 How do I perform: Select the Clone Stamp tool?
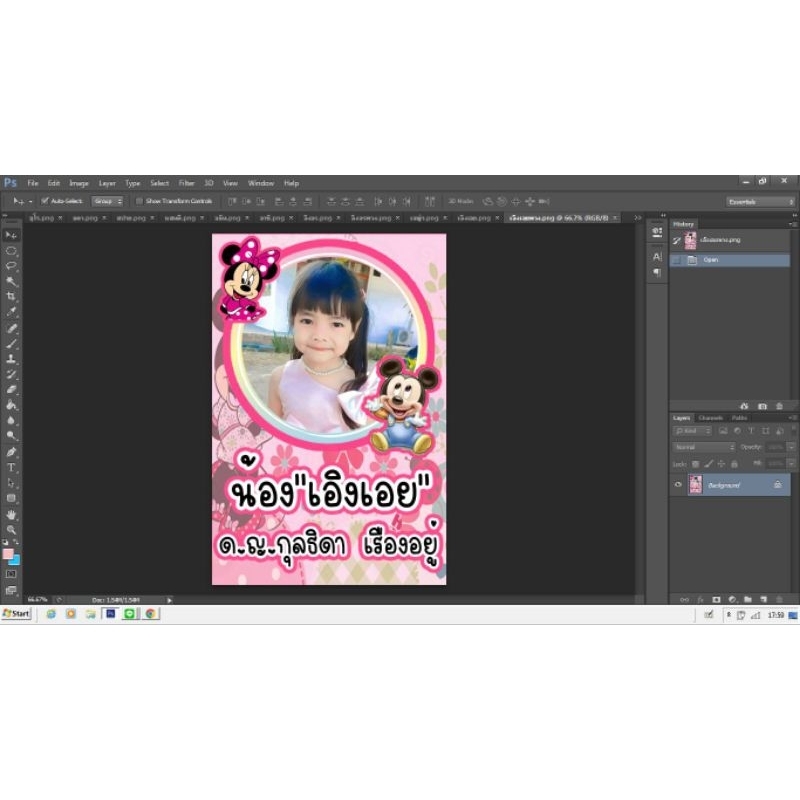pyautogui.click(x=11, y=359)
